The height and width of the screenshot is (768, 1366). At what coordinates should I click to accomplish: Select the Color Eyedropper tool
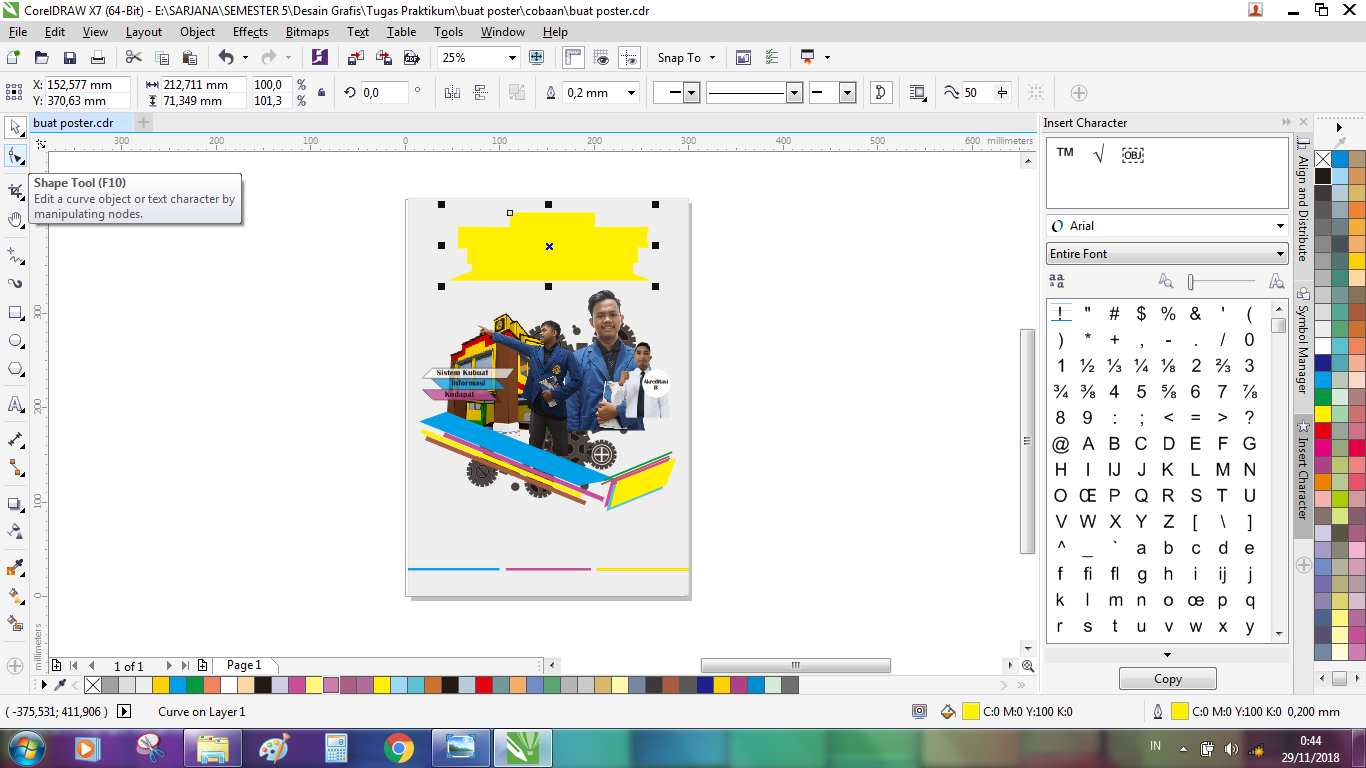tap(15, 568)
